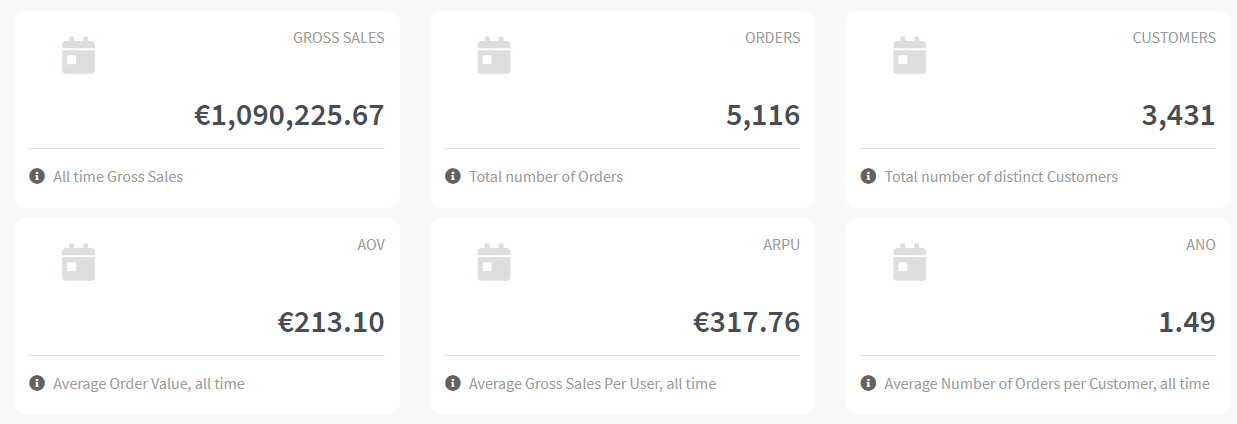The image size is (1237, 424).
Task: Click info icon beside Total number of Orders
Action: click(x=453, y=176)
